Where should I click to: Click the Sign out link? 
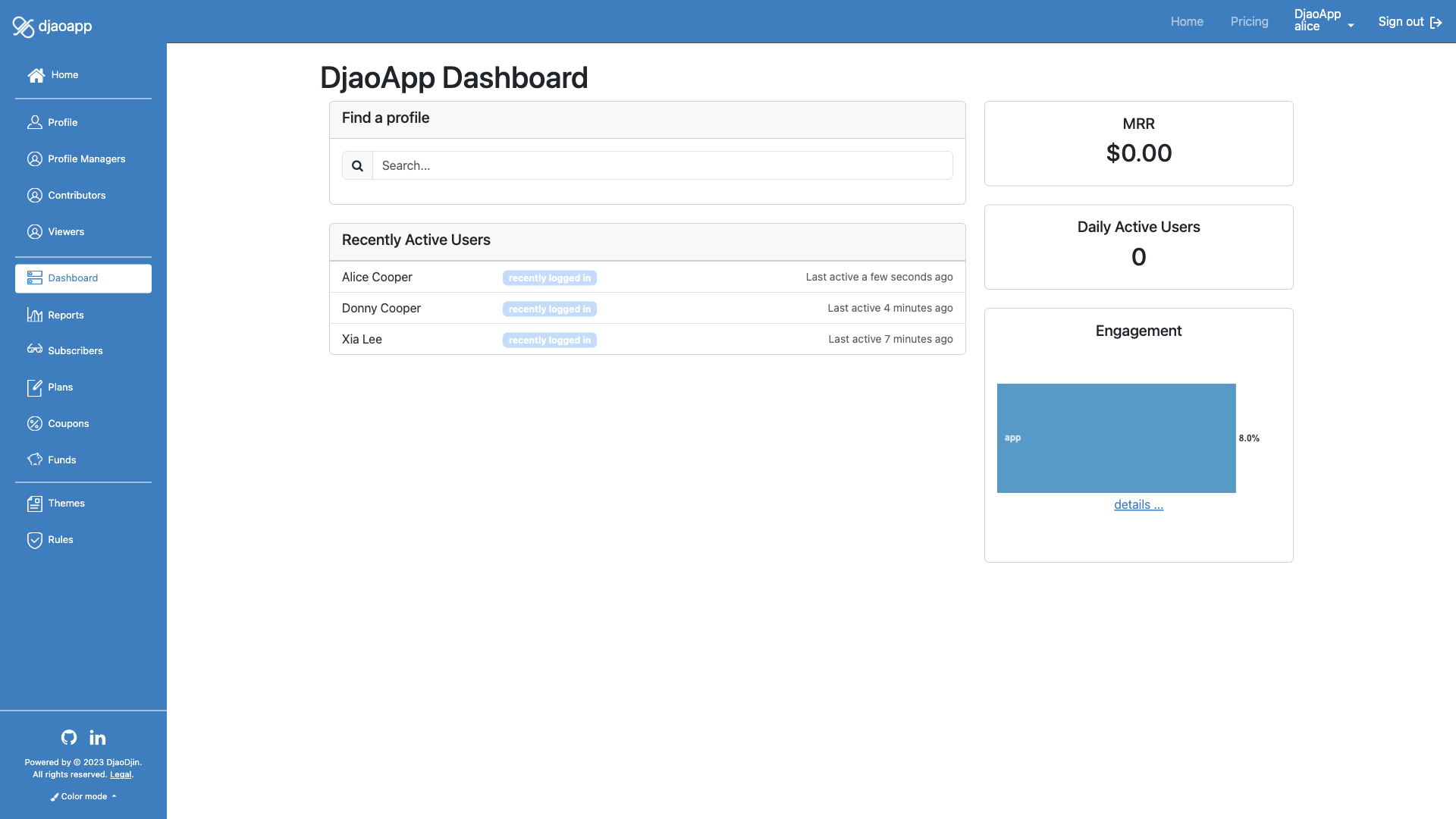point(1410,22)
